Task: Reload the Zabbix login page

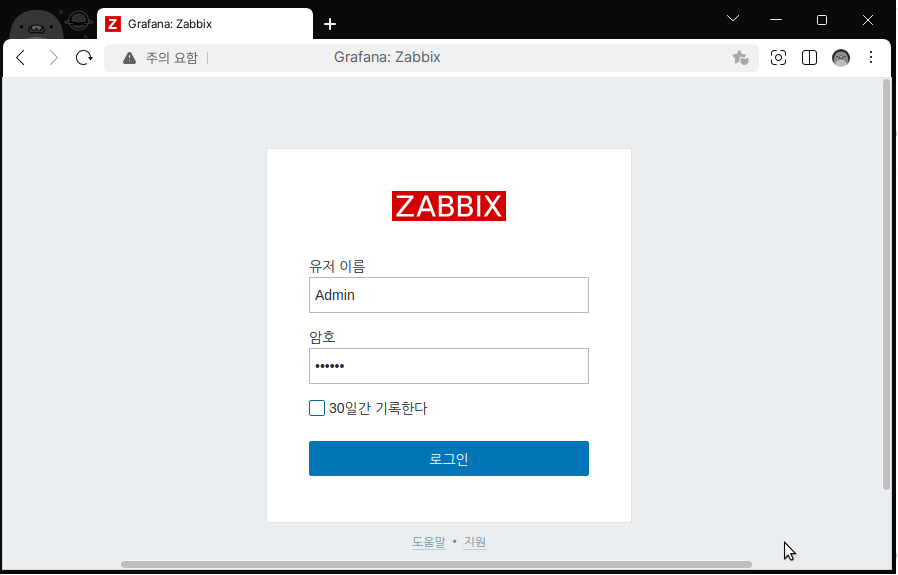Action: (x=84, y=57)
